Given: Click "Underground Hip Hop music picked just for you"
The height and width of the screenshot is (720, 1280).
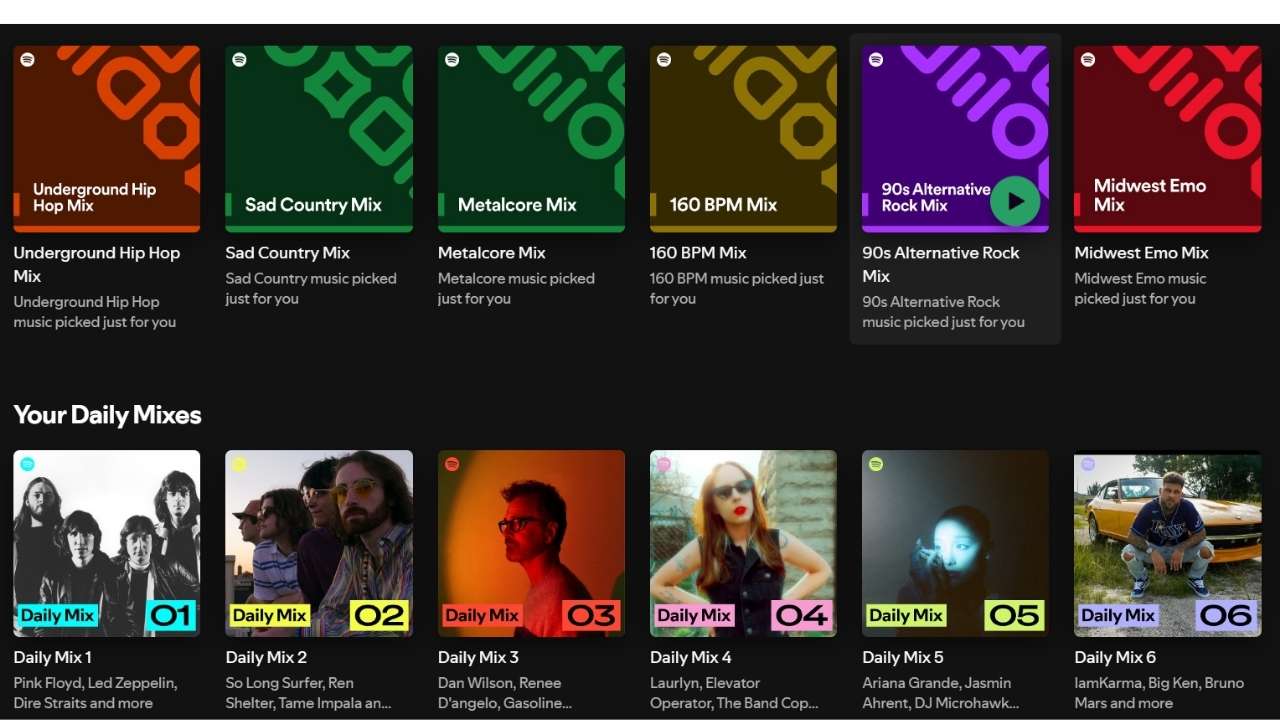Looking at the screenshot, I should (x=95, y=312).
